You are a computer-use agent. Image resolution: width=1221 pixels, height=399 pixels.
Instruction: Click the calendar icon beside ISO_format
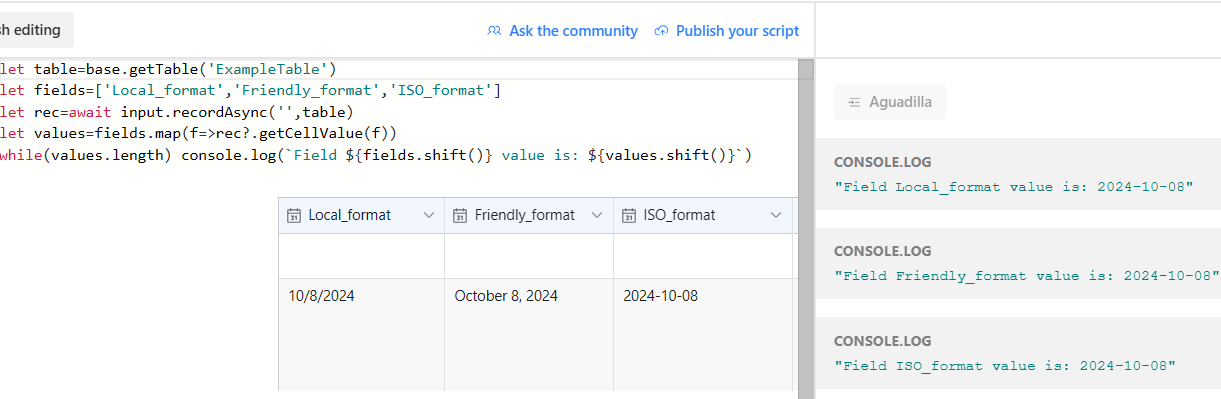[x=629, y=215]
